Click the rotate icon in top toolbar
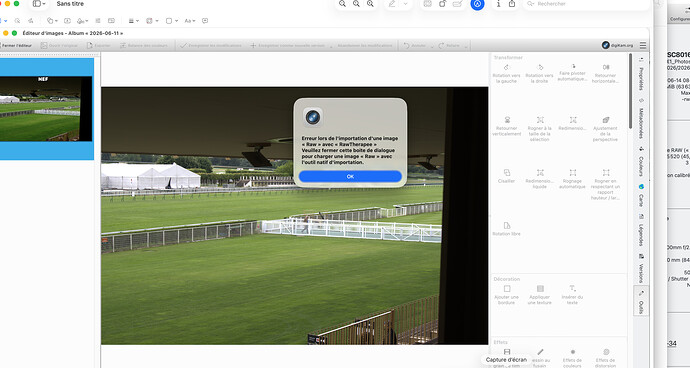 click(442, 4)
